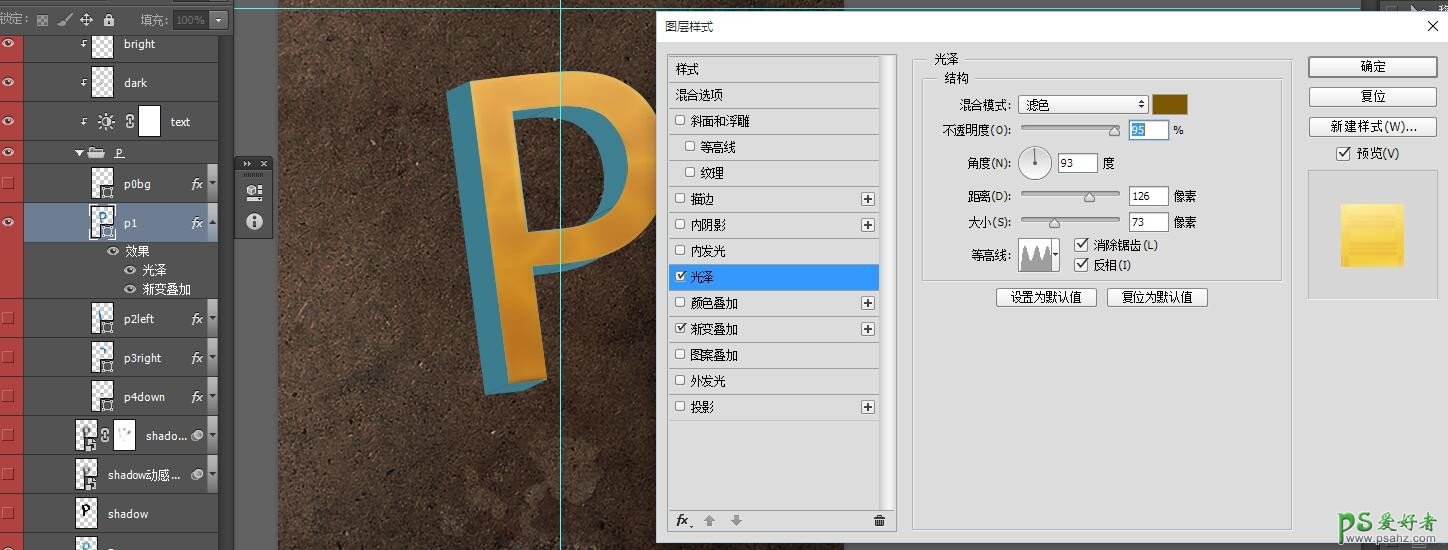Click the info panel icon

pos(254,221)
